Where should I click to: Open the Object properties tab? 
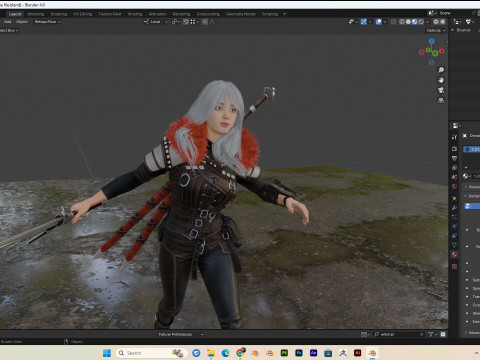[454, 198]
